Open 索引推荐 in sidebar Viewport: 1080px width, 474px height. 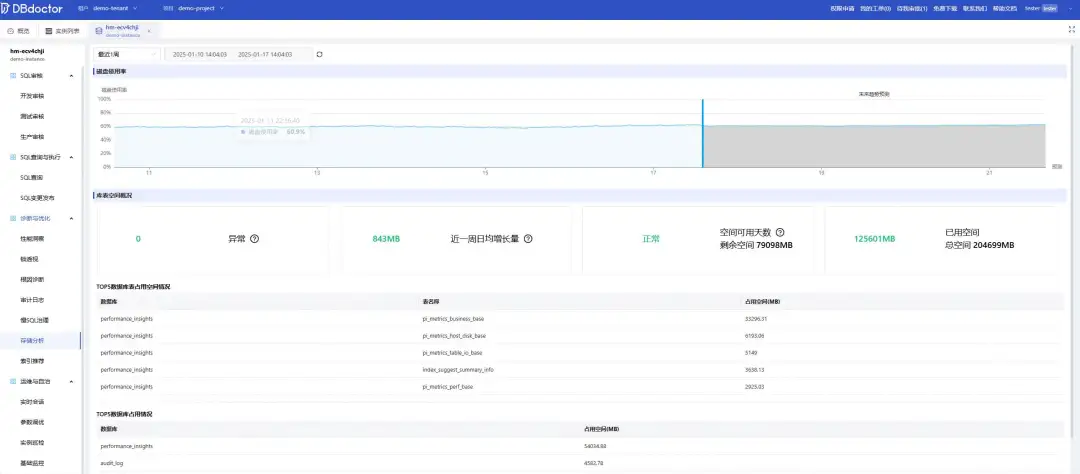(x=32, y=361)
